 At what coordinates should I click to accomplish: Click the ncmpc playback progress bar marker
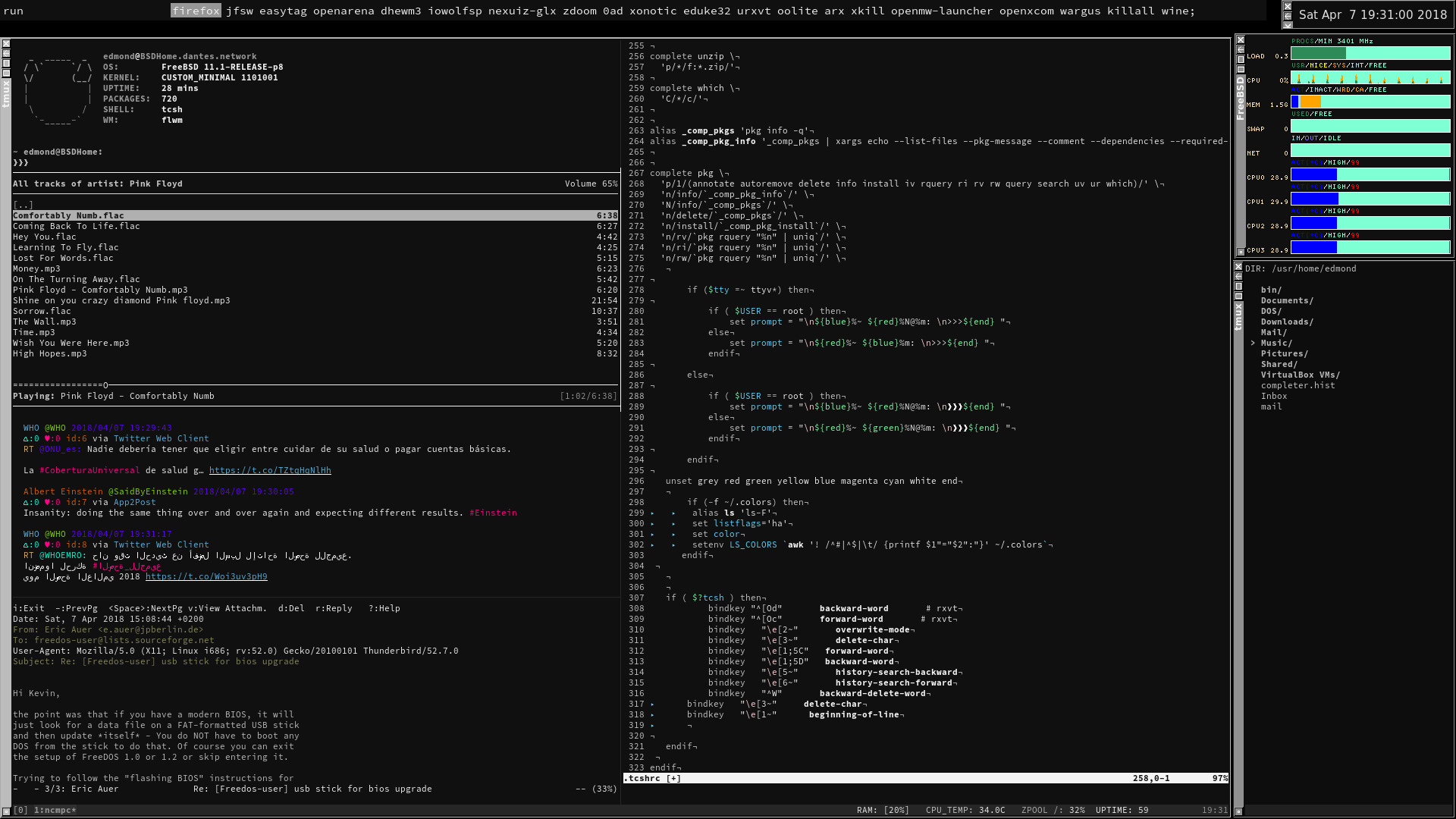tap(105, 385)
